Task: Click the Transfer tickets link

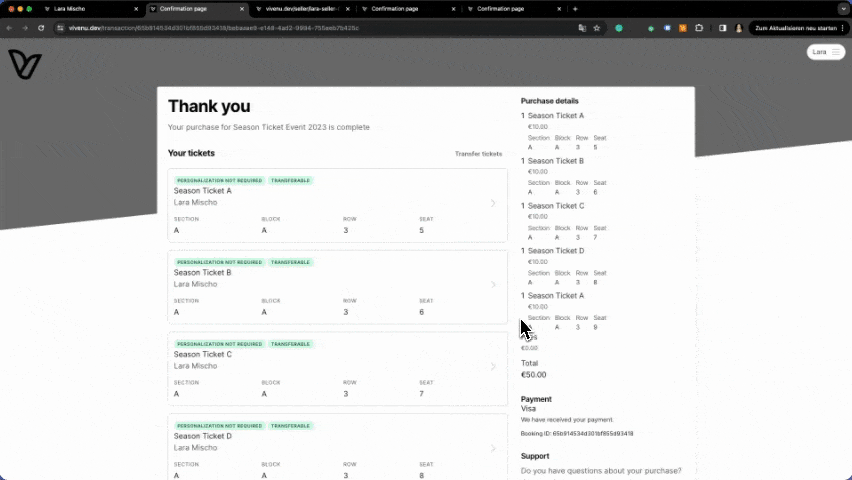Action: (x=478, y=154)
